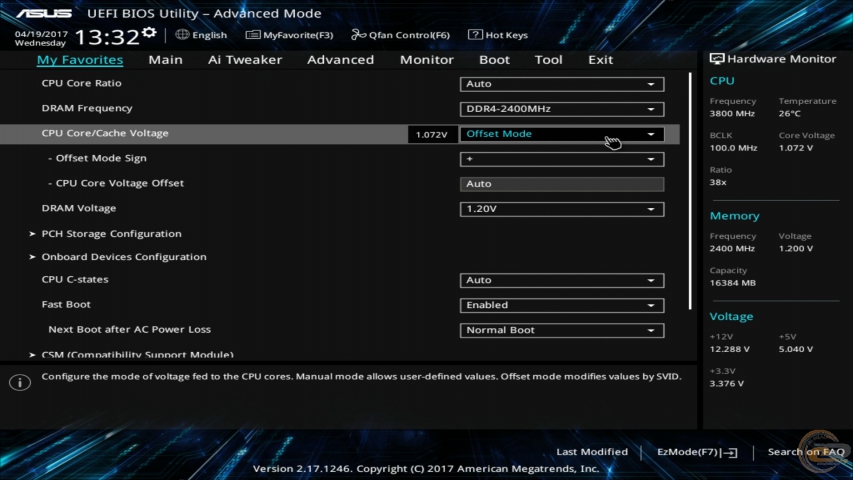Click the BCLK 100.0 MHz value
The image size is (853, 480).
coord(733,148)
